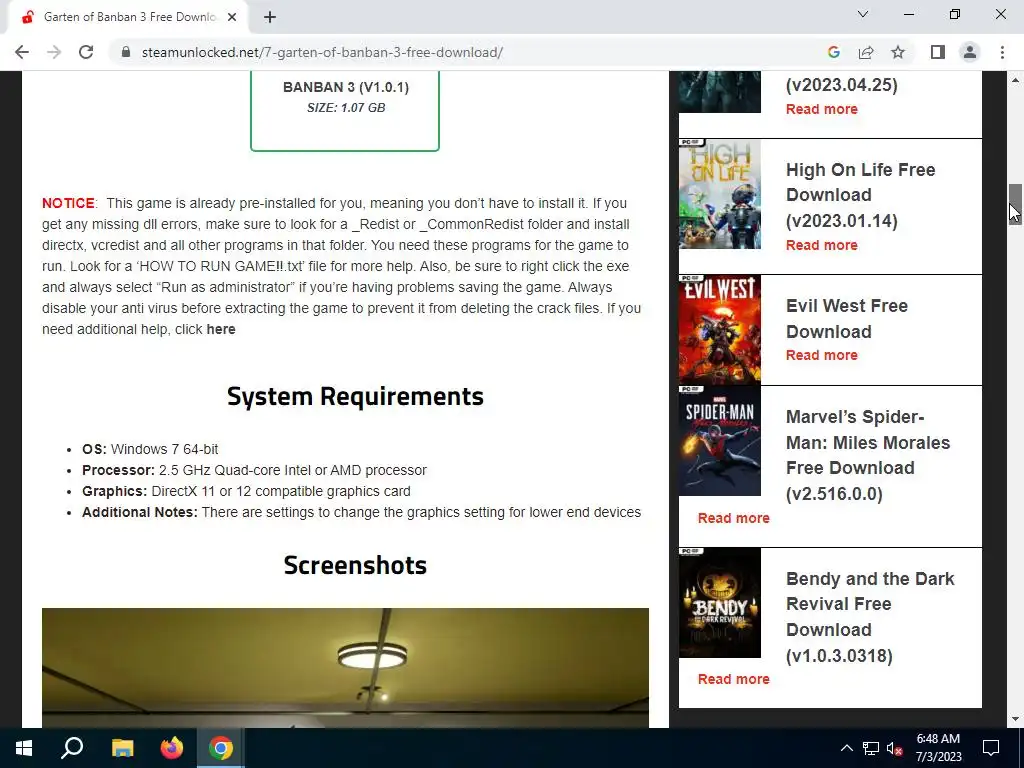Viewport: 1024px width, 768px height.
Task: Click the 'here' help link
Action: (x=221, y=329)
